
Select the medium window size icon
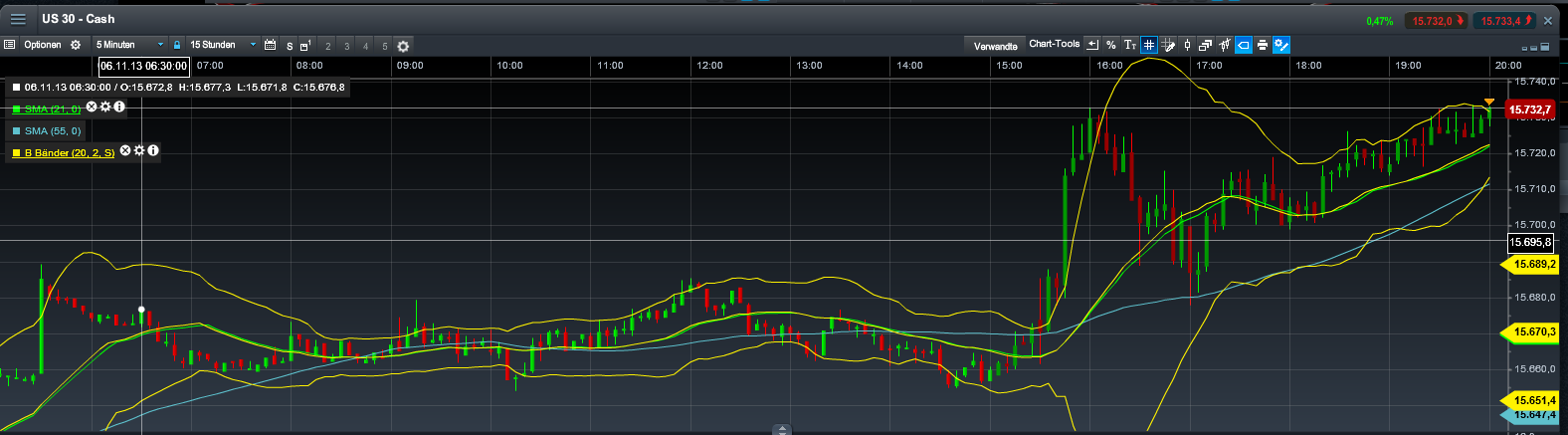(1535, 47)
